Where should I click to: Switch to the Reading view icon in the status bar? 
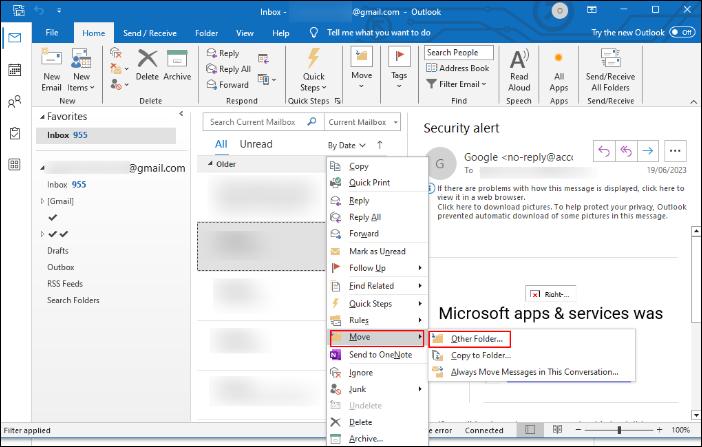(x=557, y=430)
